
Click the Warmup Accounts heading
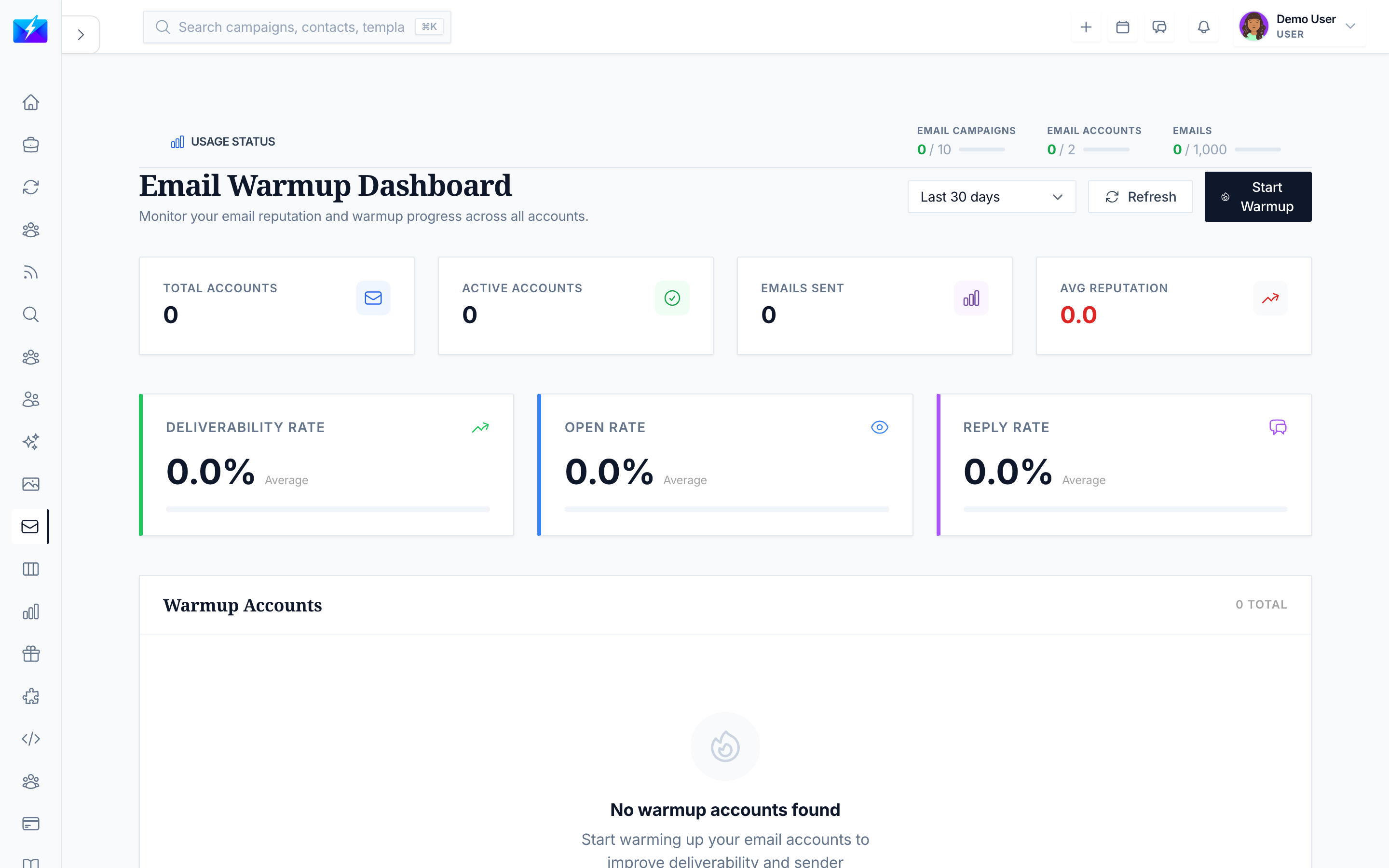[x=242, y=605]
